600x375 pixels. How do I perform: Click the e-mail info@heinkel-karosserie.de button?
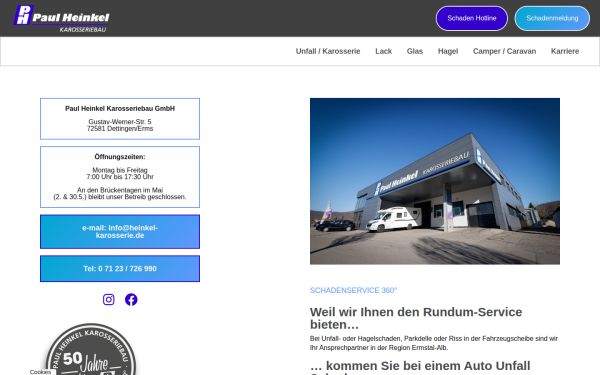point(120,232)
